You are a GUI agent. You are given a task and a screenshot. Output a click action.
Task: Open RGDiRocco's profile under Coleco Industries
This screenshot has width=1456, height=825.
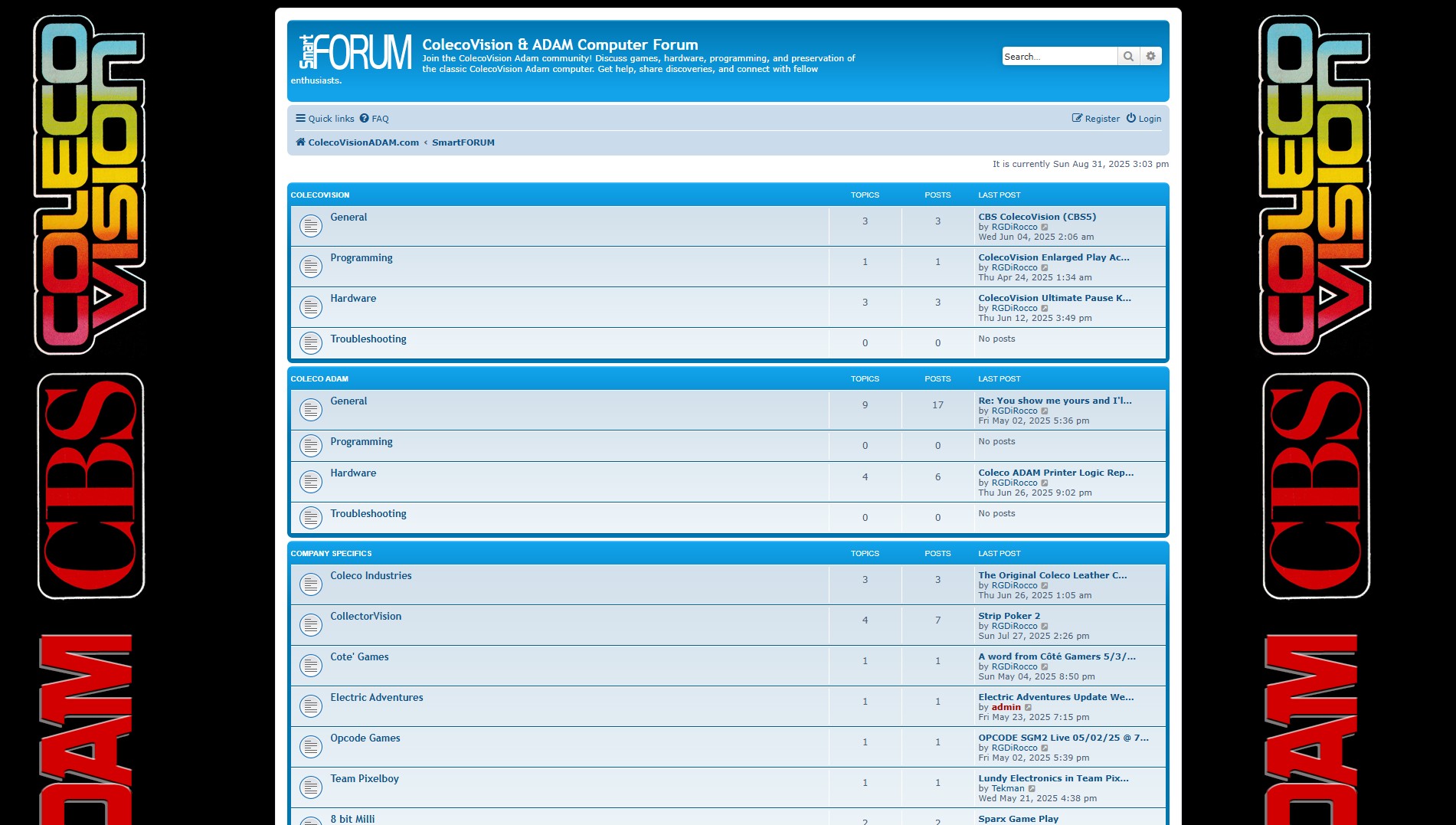[x=1014, y=584]
